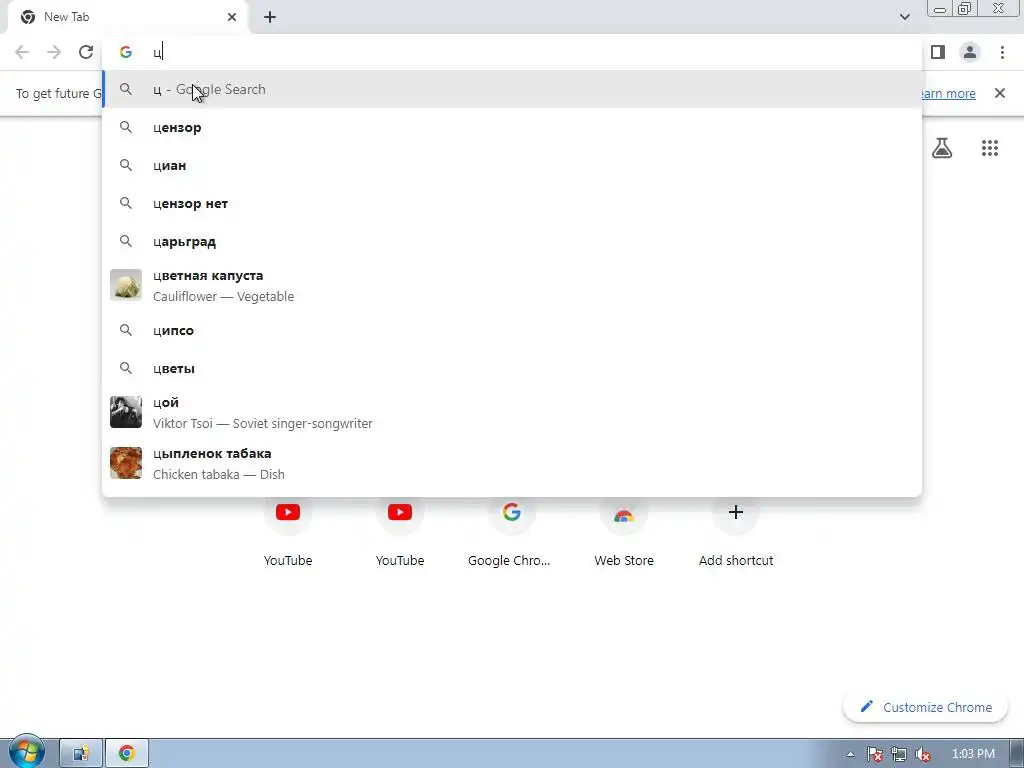1024x768 pixels.
Task: Expand the tab search chevron
Action: point(904,17)
